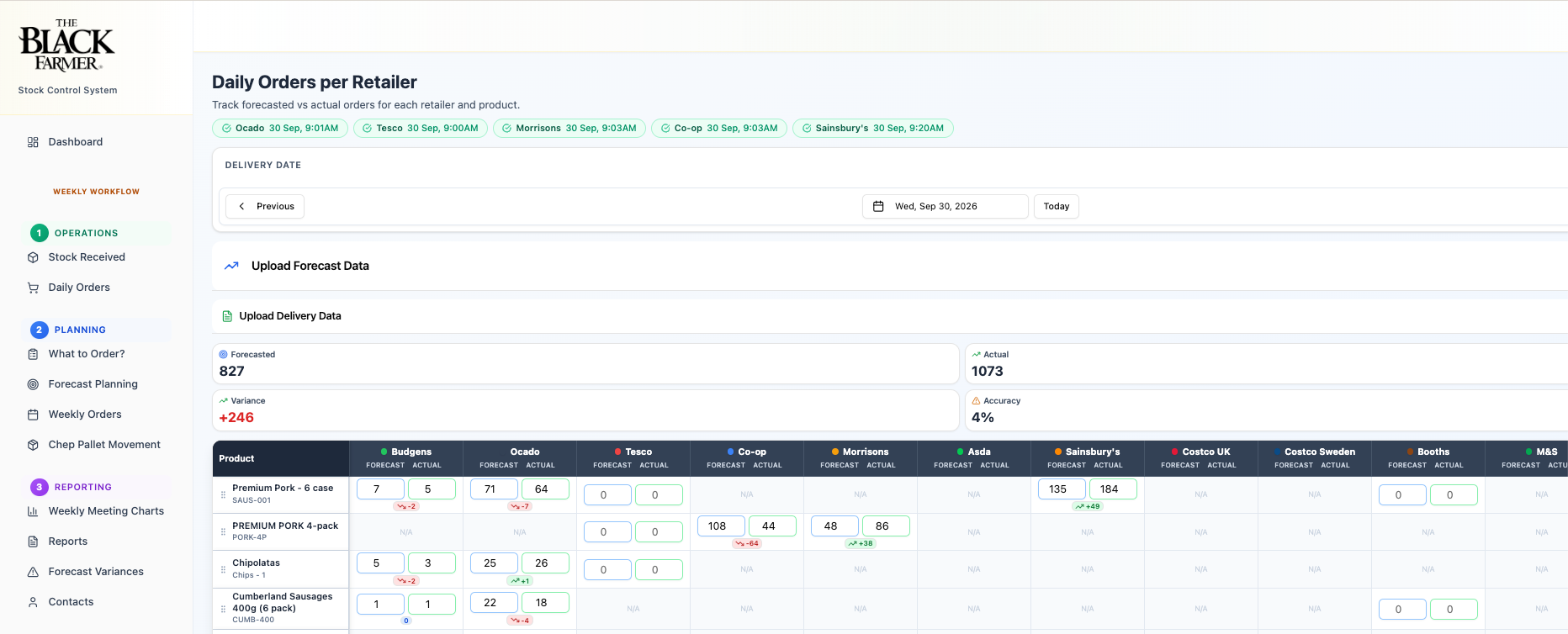The image size is (1568, 634).
Task: Click the Forecast Variances warning icon
Action: [x=33, y=572]
